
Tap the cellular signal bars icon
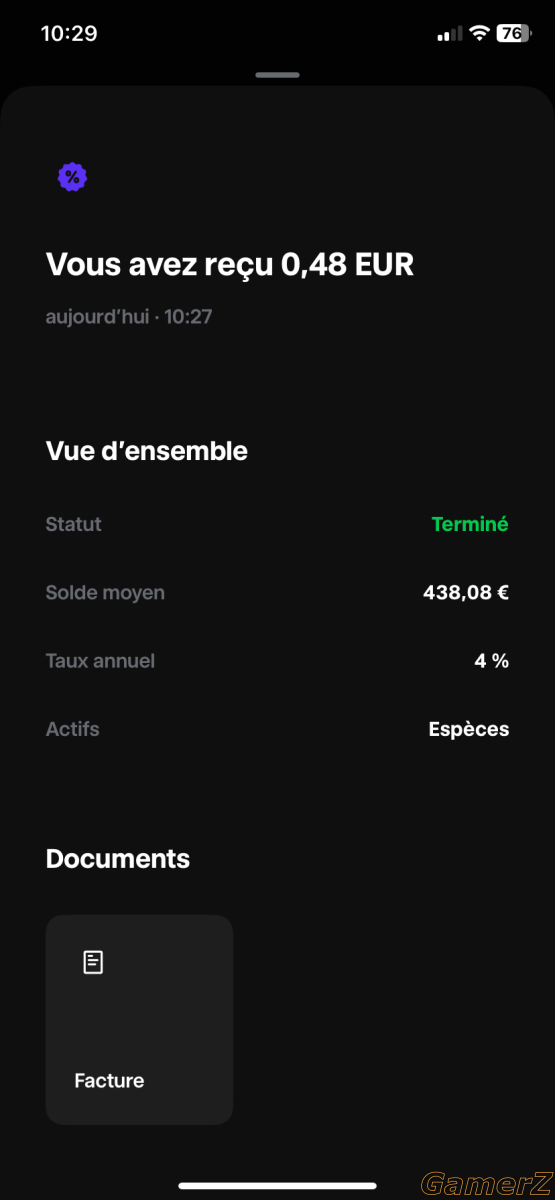(x=450, y=34)
